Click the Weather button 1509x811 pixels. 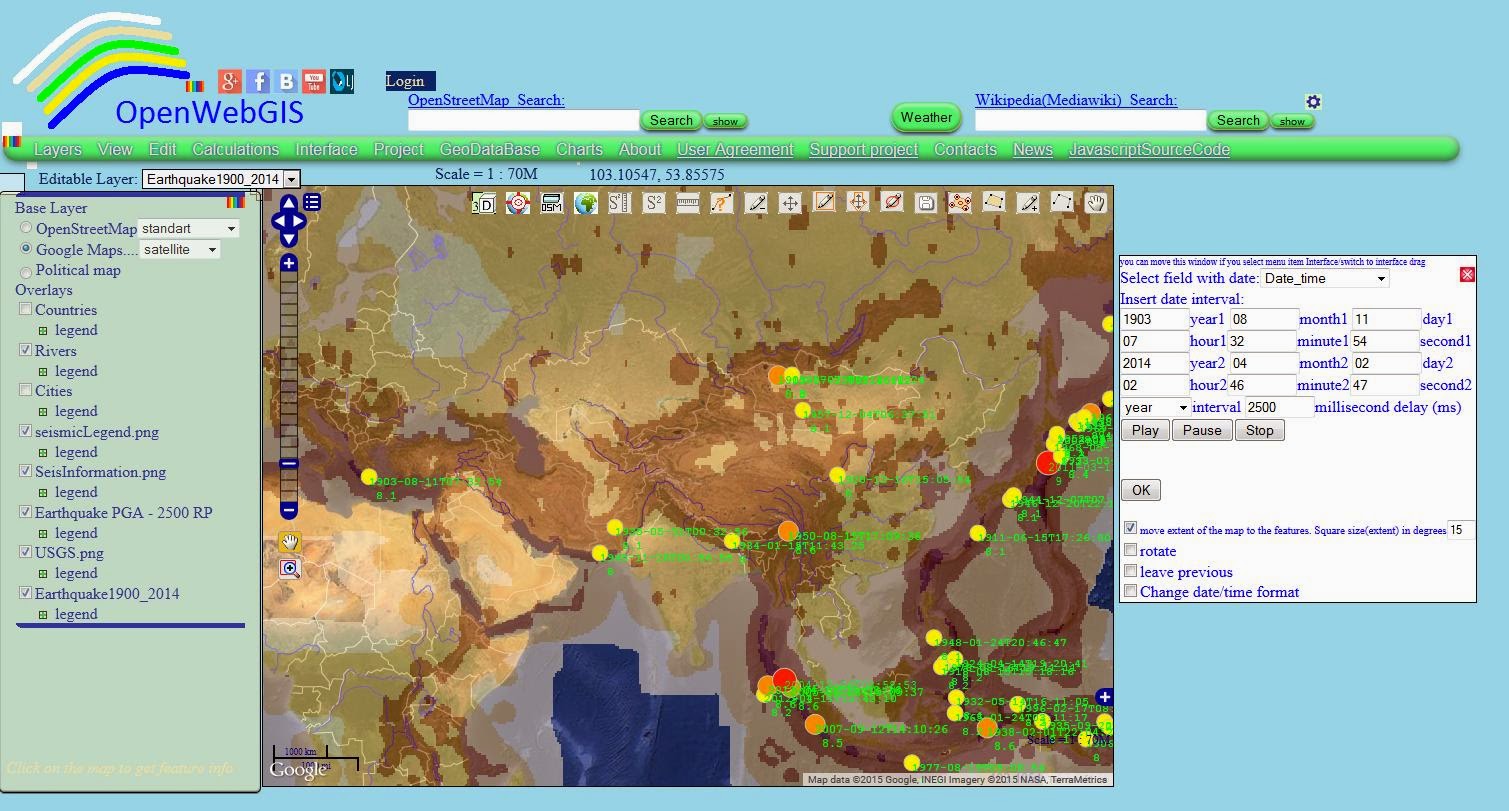[x=926, y=118]
